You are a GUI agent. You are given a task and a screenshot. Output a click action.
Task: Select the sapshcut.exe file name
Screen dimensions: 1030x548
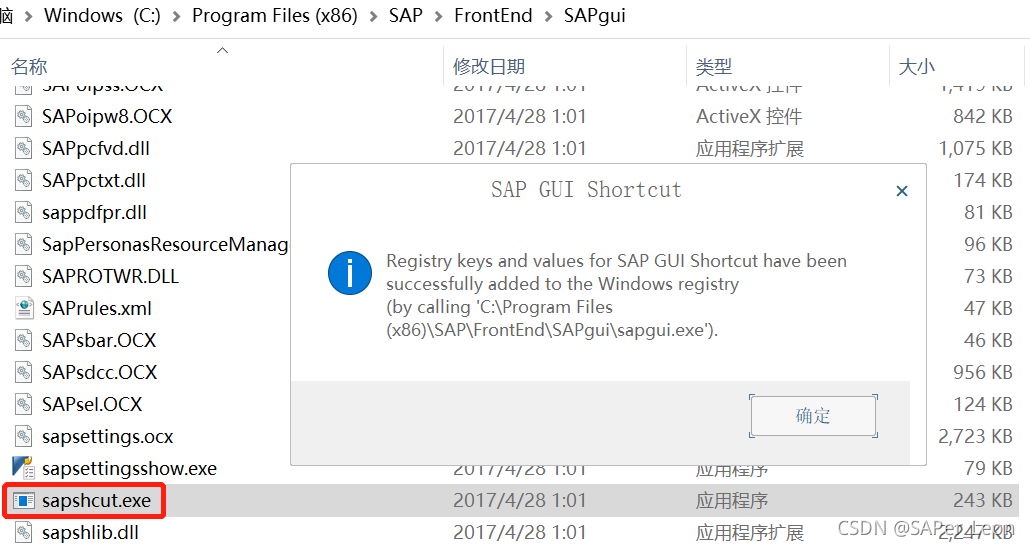pyautogui.click(x=97, y=501)
